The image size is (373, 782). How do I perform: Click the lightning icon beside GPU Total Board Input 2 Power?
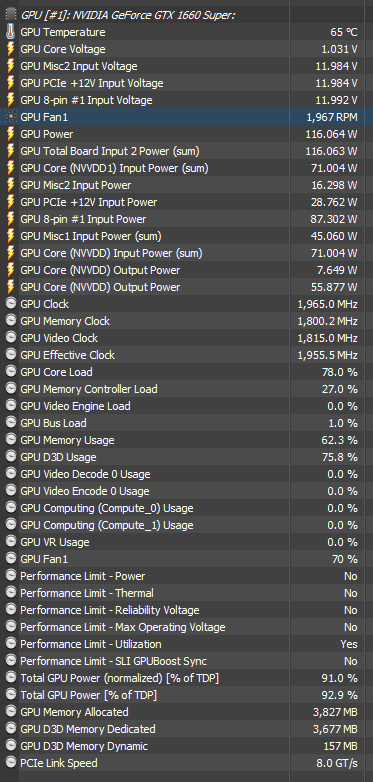pos(10,151)
